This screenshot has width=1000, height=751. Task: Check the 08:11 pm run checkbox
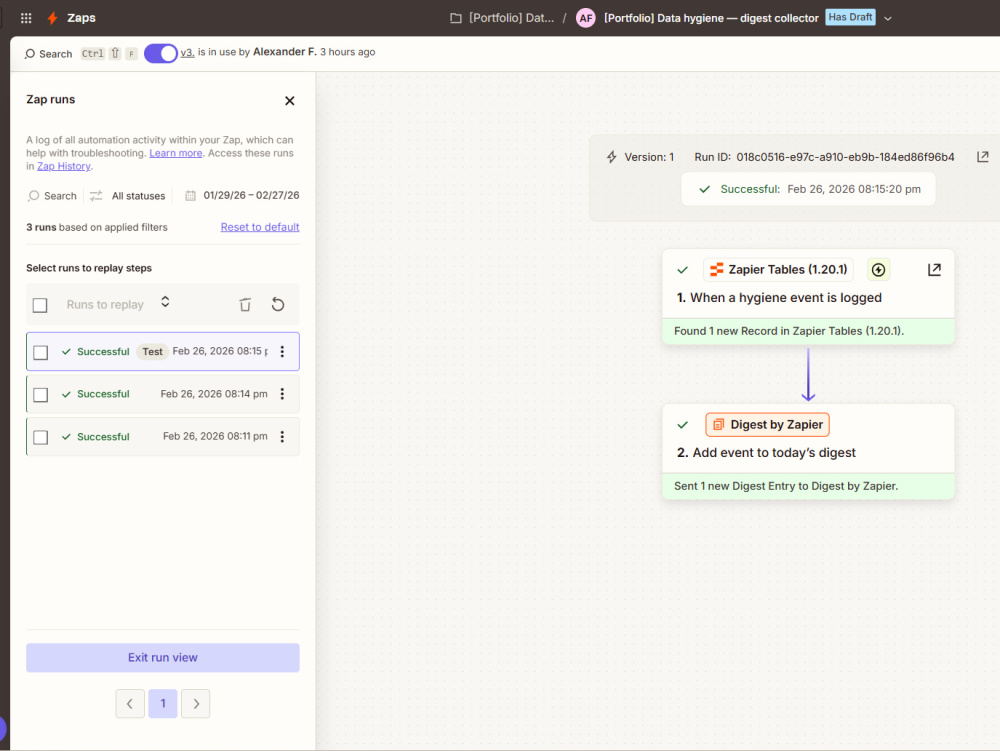41,437
